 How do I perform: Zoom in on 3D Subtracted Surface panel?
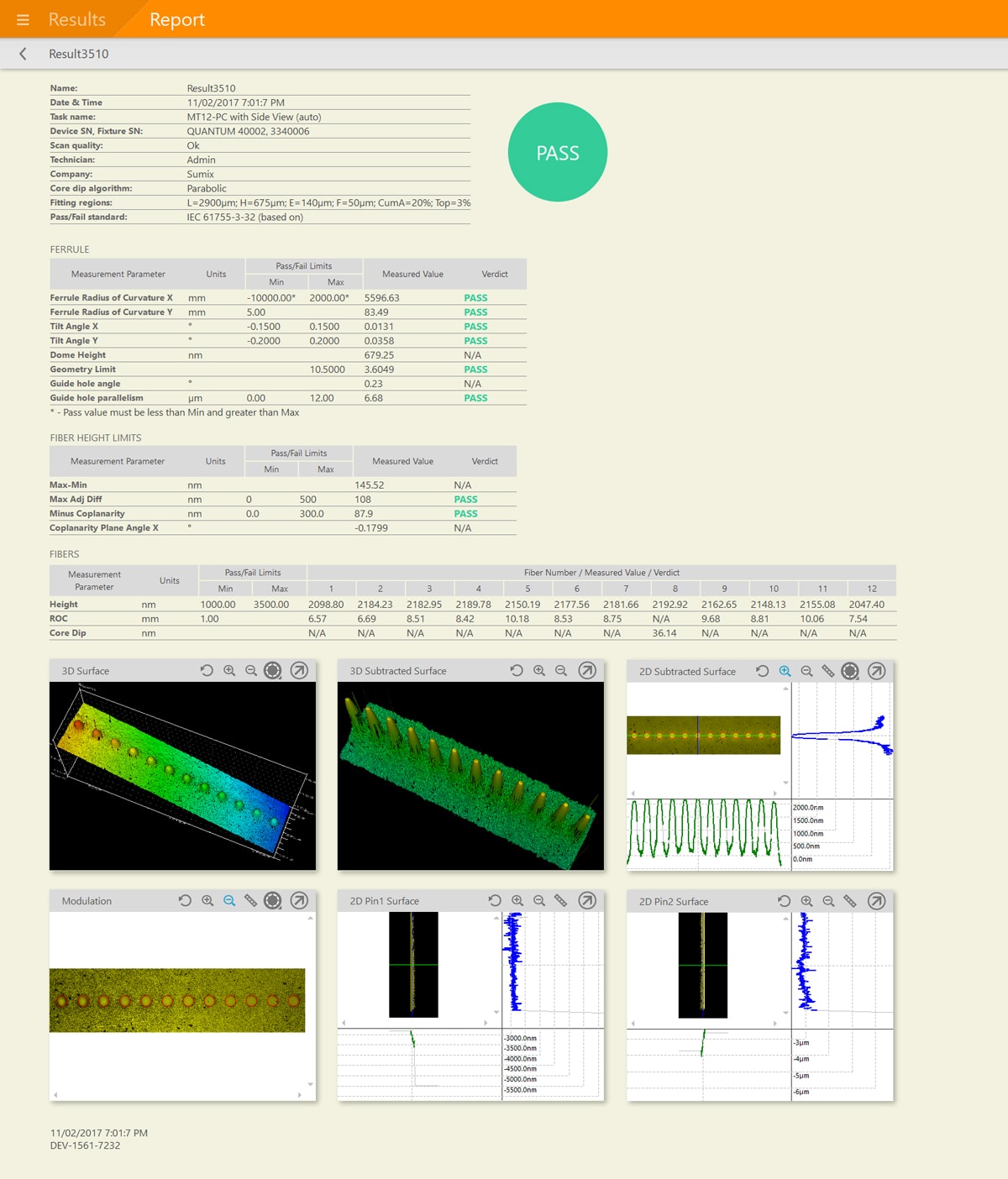[539, 670]
